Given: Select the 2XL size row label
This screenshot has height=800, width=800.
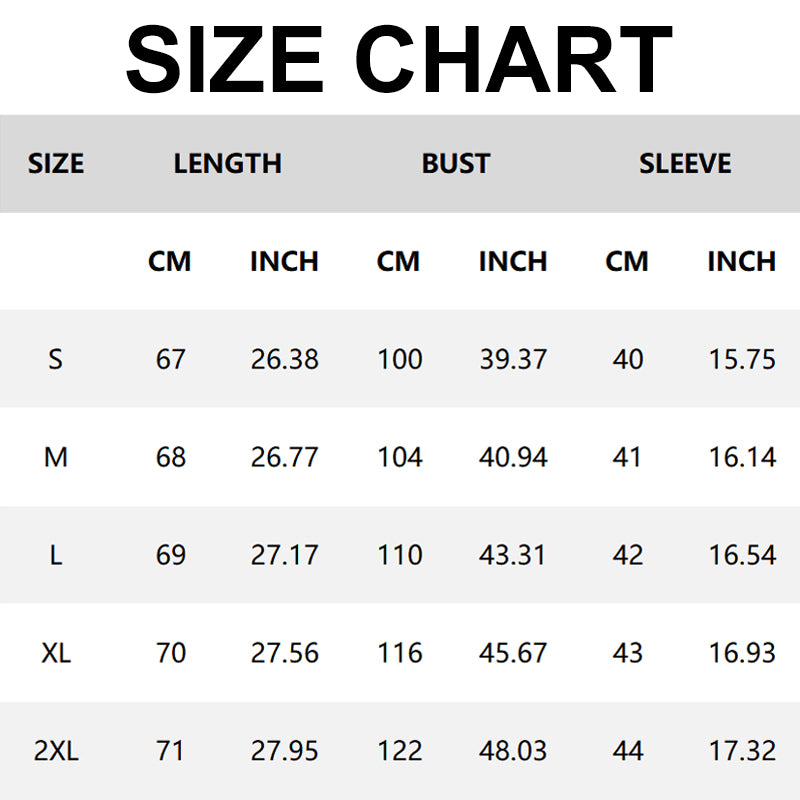Looking at the screenshot, I should pyautogui.click(x=56, y=751).
